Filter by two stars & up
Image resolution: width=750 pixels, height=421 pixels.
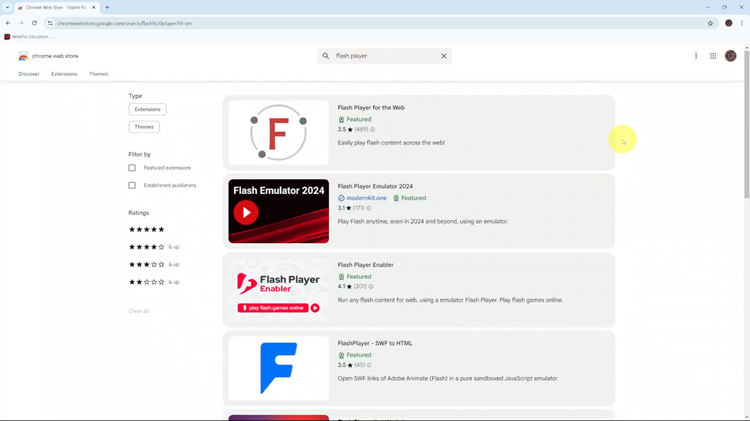[154, 282]
